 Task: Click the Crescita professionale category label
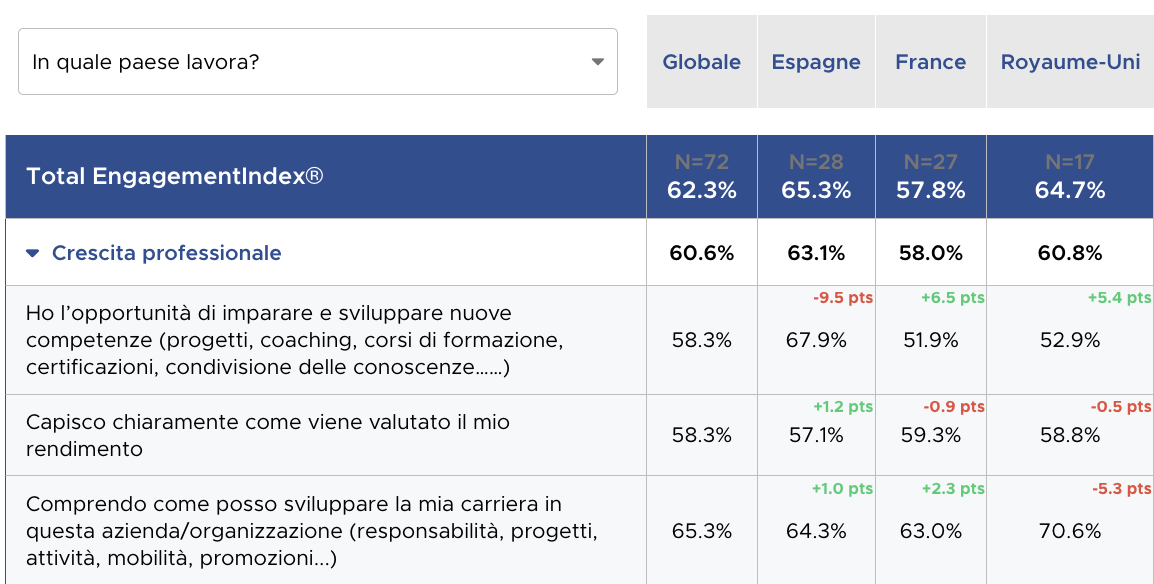(166, 253)
